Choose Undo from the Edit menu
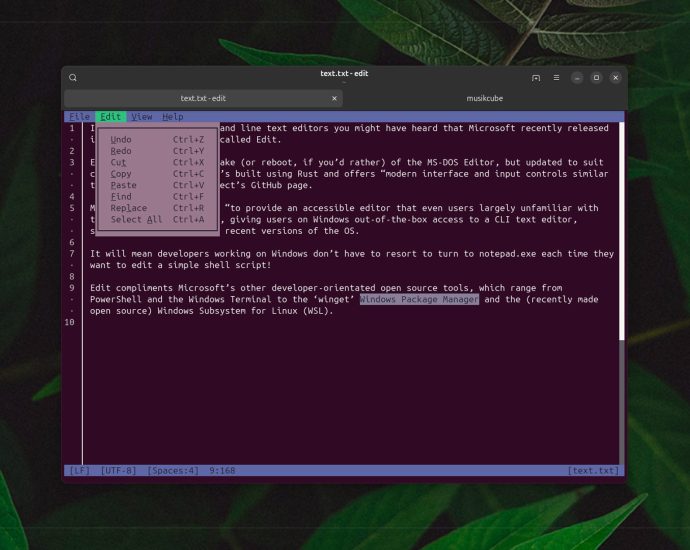 pos(158,139)
